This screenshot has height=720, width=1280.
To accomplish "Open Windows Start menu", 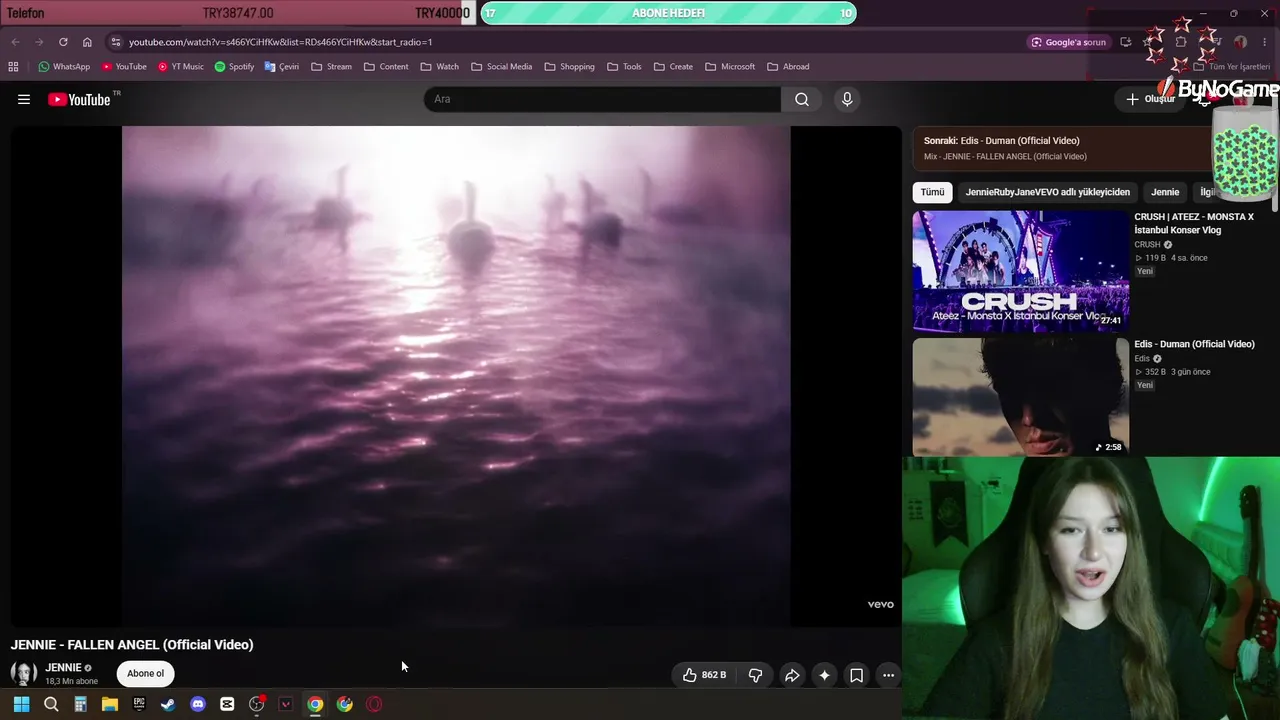I will click(x=21, y=704).
